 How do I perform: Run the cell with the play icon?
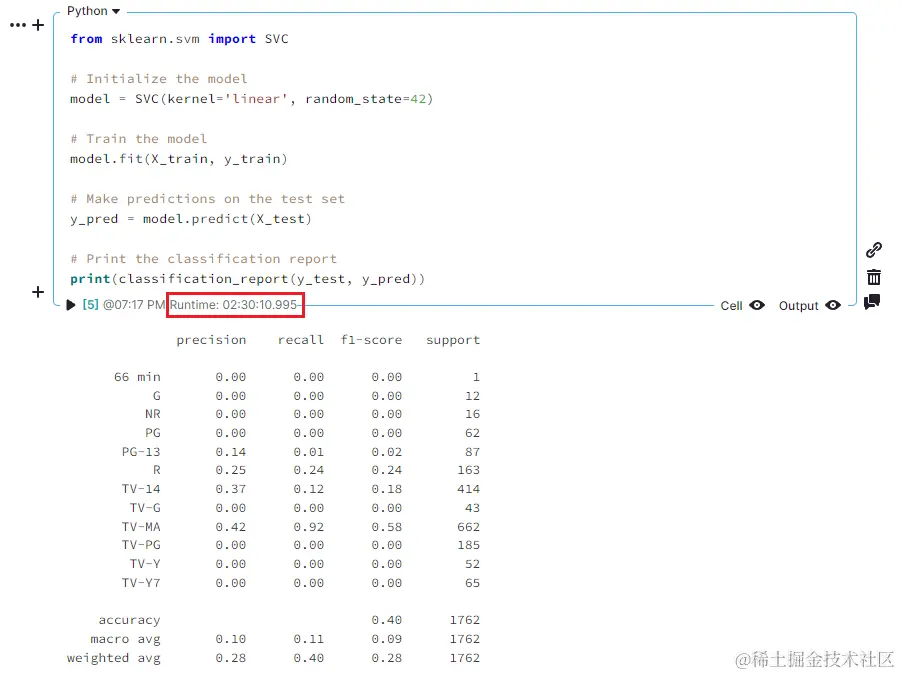tap(71, 305)
